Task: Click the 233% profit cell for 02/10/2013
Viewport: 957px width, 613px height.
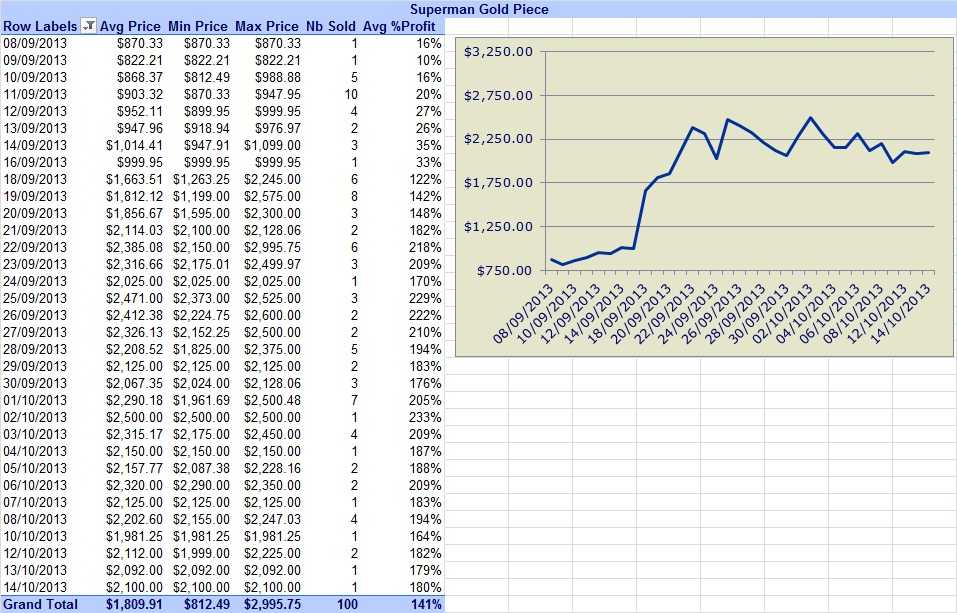Action: (x=425, y=418)
